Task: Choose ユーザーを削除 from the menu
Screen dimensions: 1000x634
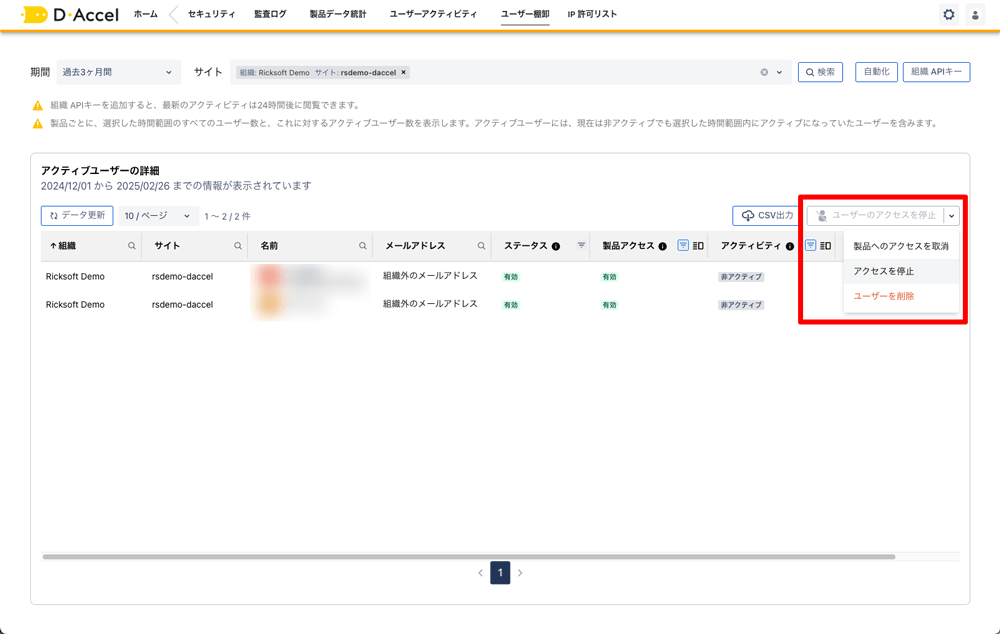Action: click(x=901, y=296)
